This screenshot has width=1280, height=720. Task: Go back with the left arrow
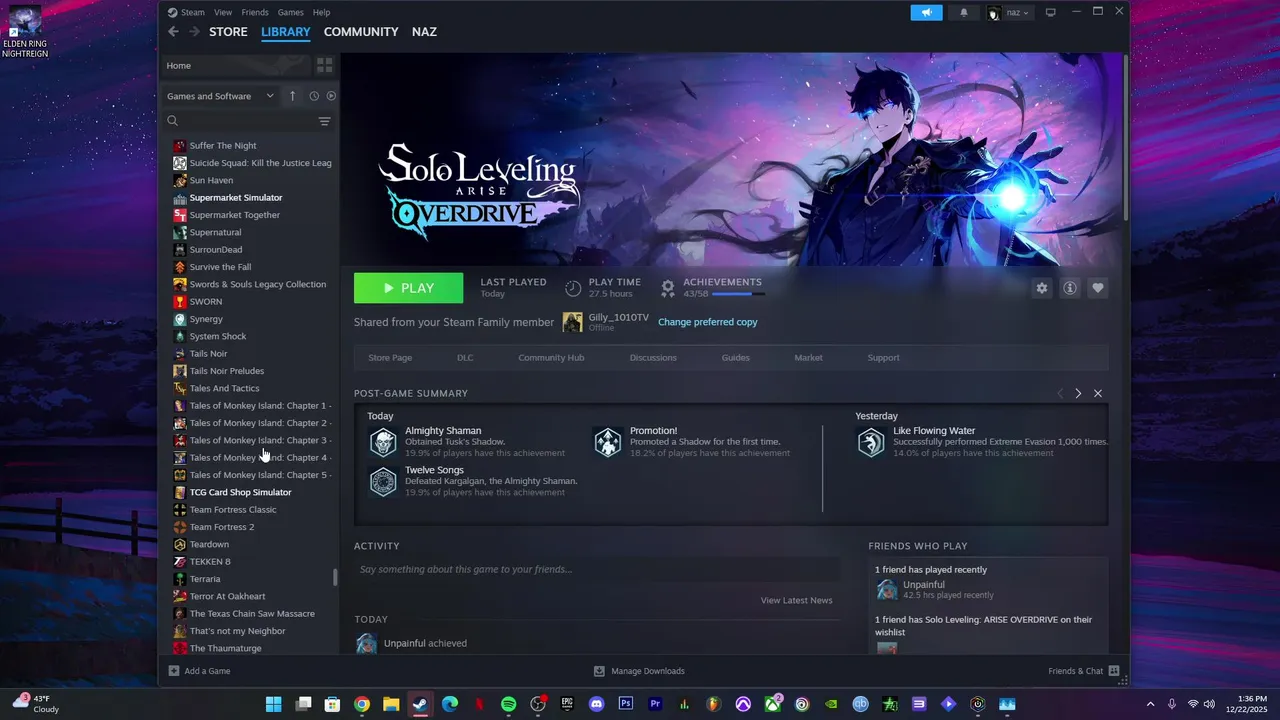pos(173,32)
